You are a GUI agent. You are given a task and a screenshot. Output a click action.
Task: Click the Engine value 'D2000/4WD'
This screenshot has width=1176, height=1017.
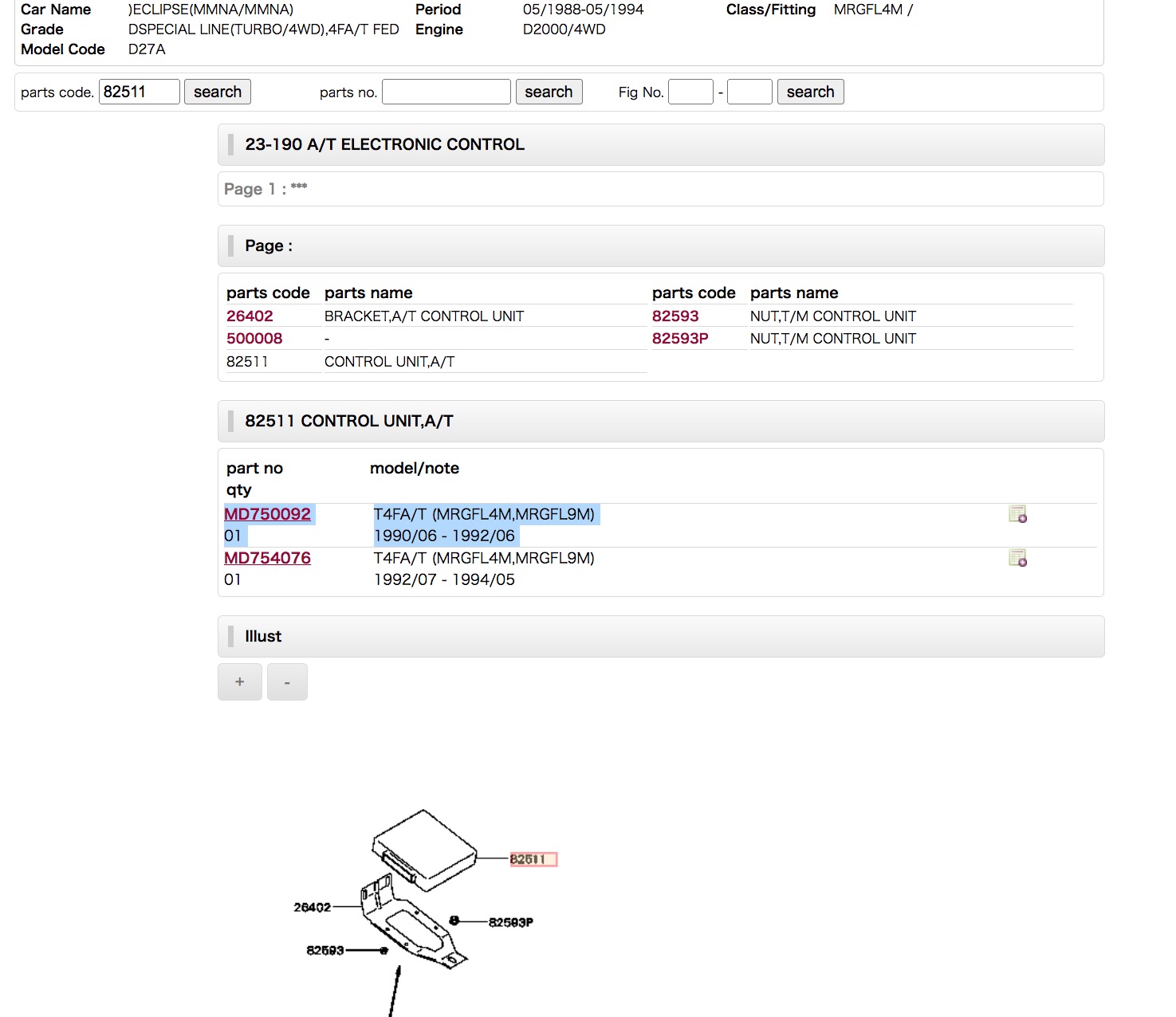pyautogui.click(x=564, y=29)
